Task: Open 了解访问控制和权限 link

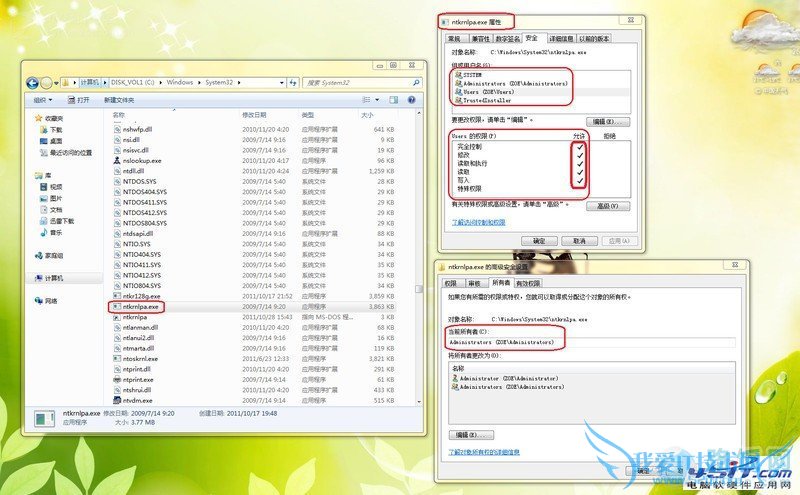Action: click(x=479, y=222)
